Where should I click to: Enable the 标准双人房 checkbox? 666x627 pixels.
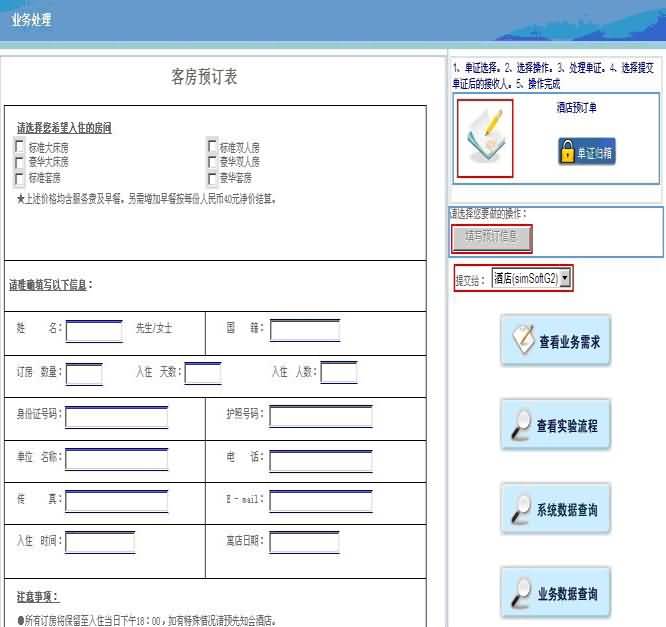pyautogui.click(x=212, y=147)
